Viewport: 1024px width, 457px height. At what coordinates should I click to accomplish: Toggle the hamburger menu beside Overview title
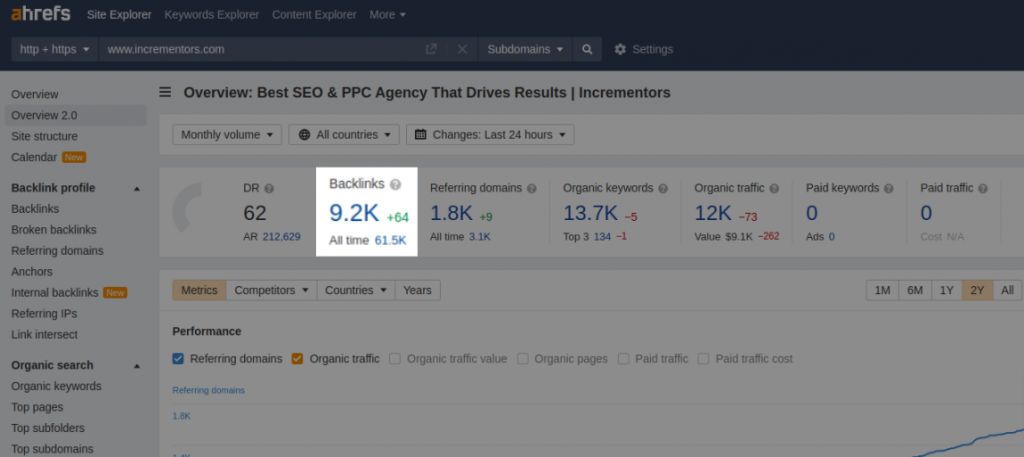pos(165,92)
